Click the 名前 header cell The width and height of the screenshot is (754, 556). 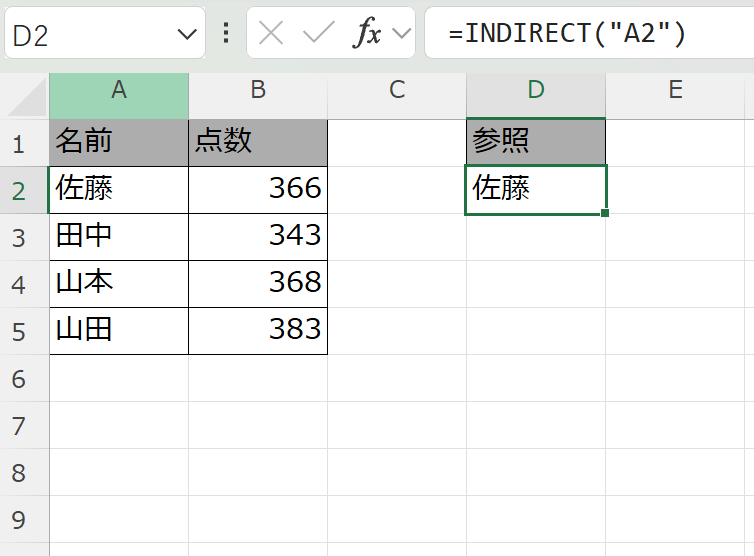(x=119, y=142)
